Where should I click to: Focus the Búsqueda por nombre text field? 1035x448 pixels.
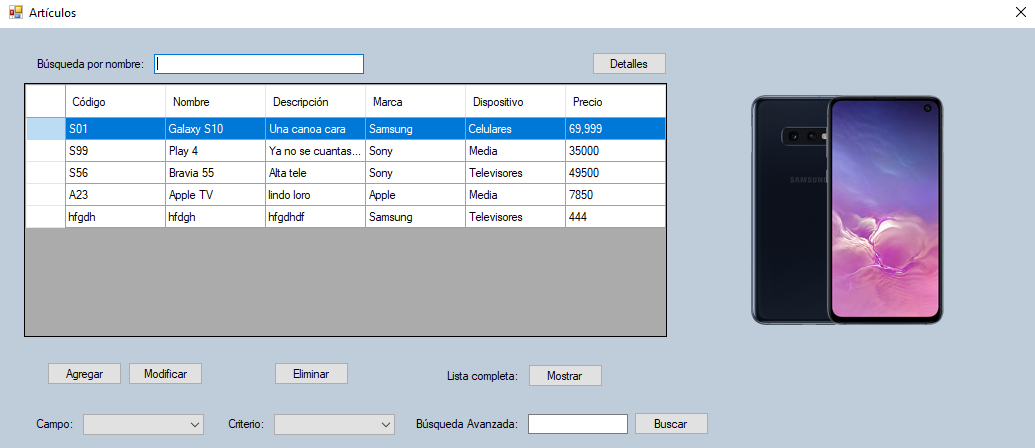[x=259, y=64]
